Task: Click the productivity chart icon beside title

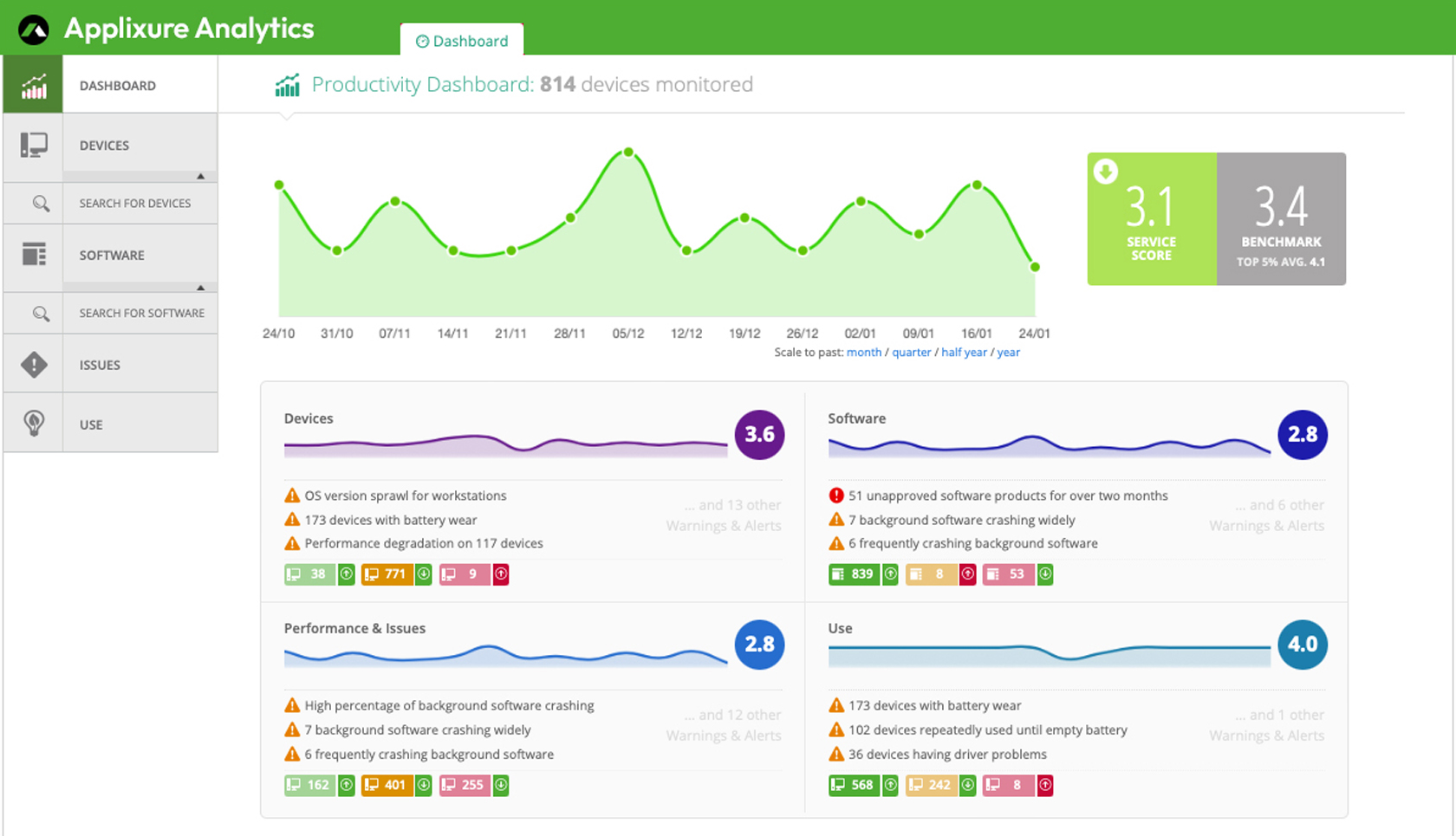Action: point(288,85)
